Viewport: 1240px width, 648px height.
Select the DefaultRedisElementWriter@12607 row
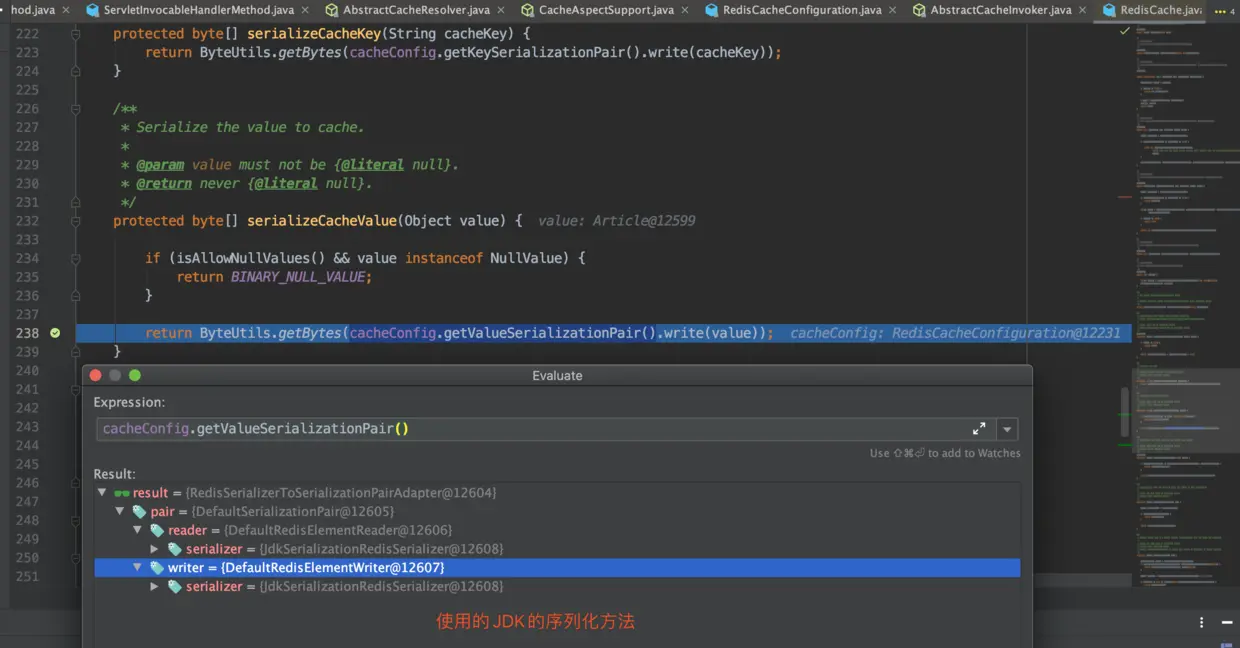click(x=557, y=568)
